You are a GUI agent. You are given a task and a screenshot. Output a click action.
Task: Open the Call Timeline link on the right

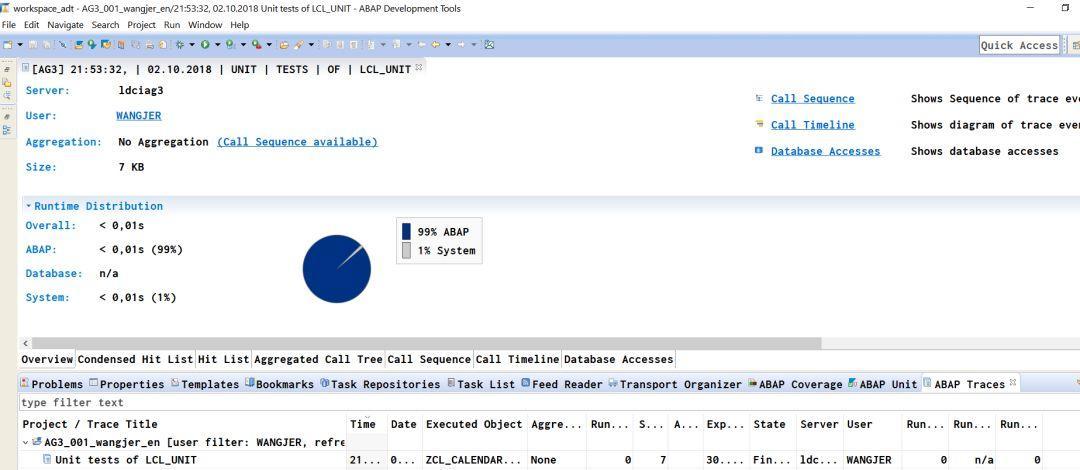pos(812,125)
